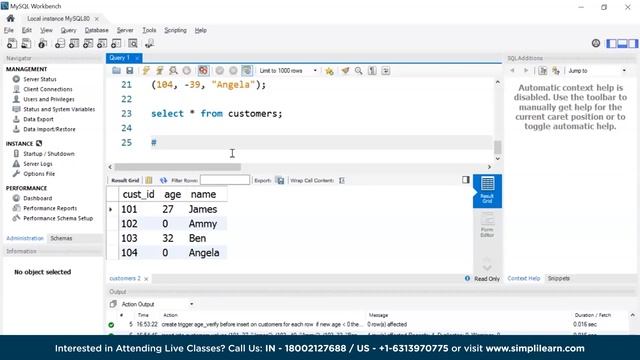This screenshot has height=360, width=640.
Task: Switch to the Administration tab
Action: [x=25, y=238]
